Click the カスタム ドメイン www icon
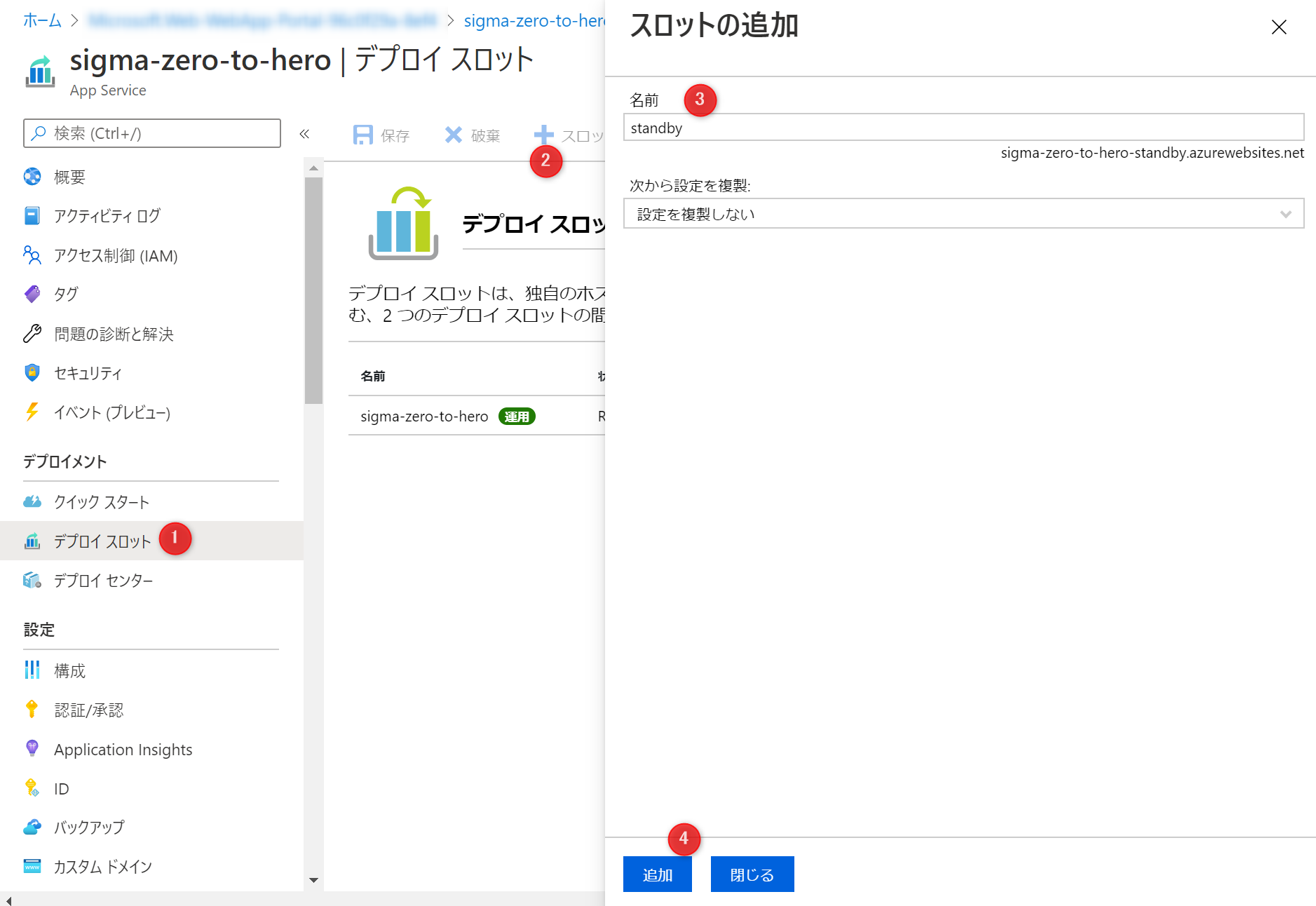Screen dimensions: 1316x906 tap(32, 866)
